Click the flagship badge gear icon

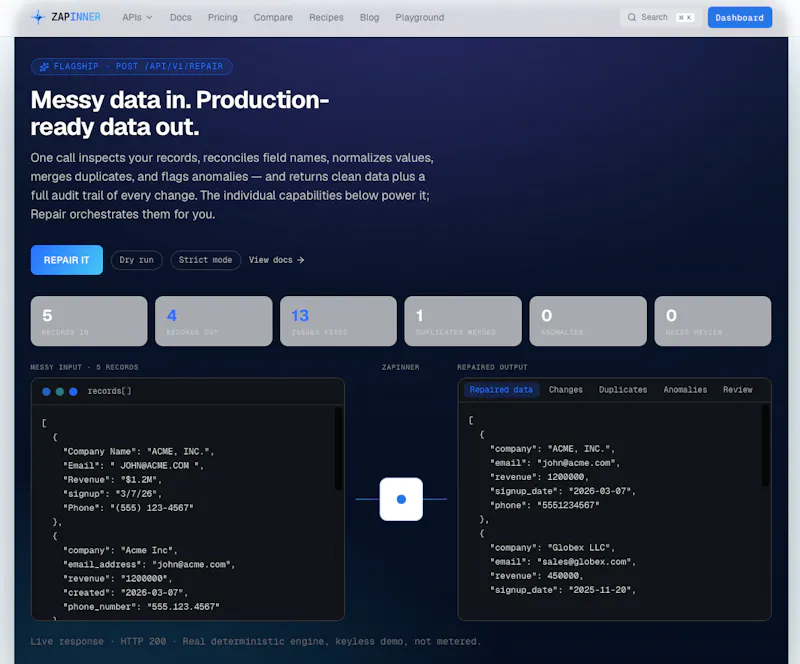(44, 66)
